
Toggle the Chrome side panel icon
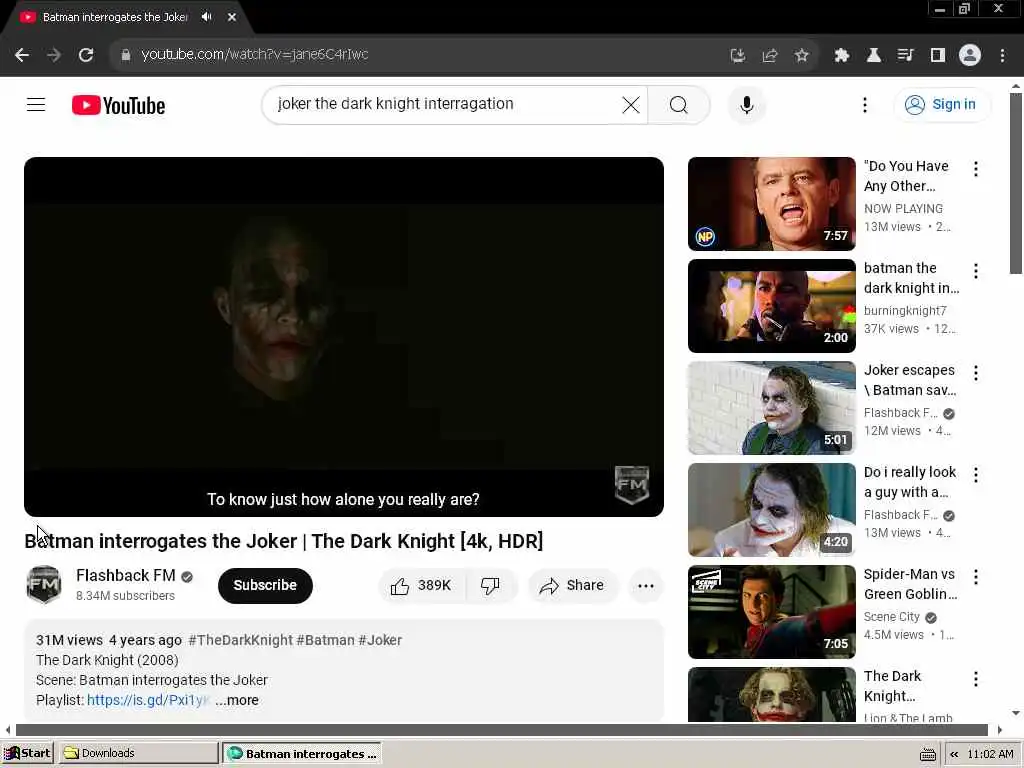tap(938, 56)
